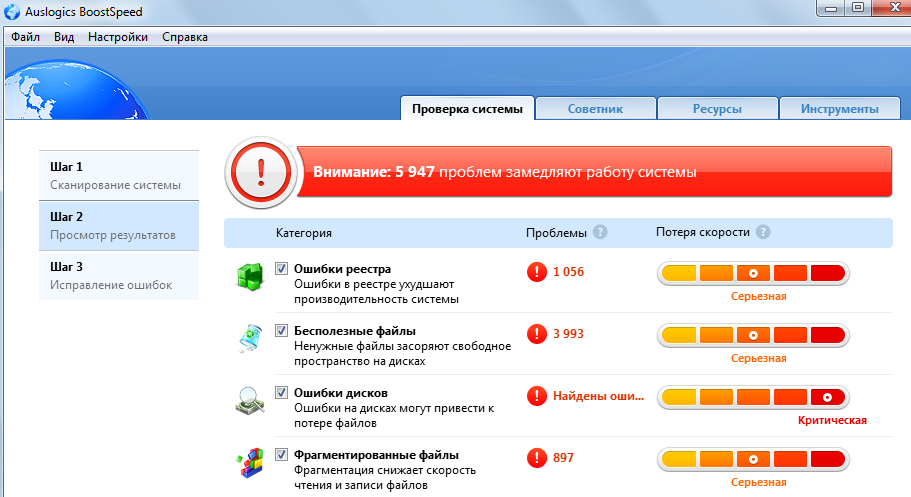
Task: Click the Auslogics BoostSpeed title bar icon
Action: (12, 12)
